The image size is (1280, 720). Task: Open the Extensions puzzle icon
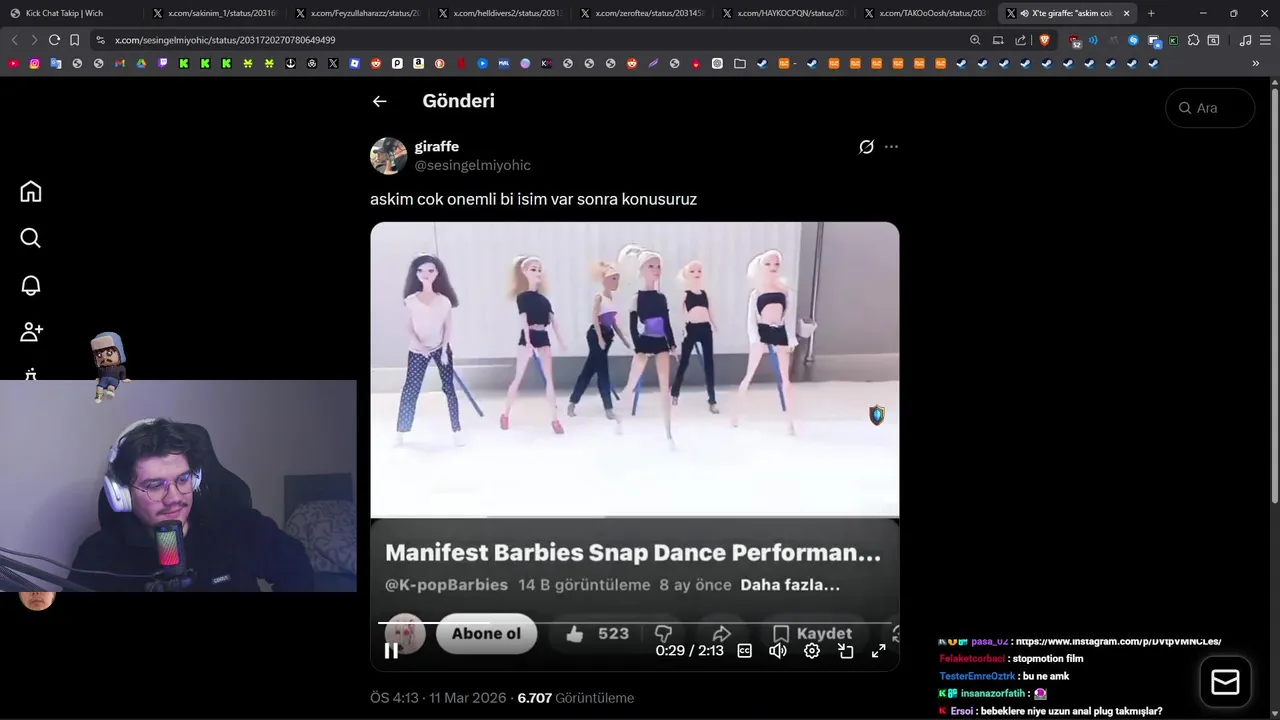pyautogui.click(x=1193, y=40)
